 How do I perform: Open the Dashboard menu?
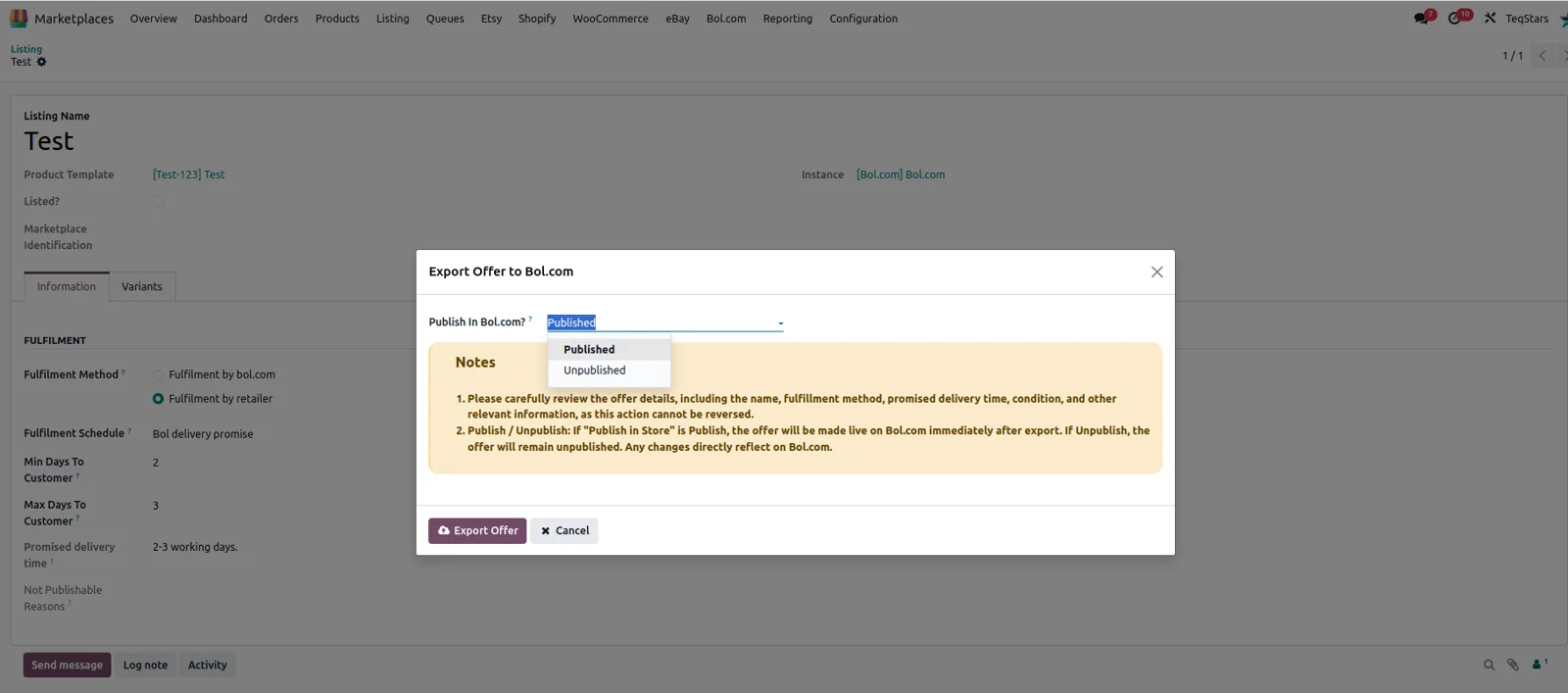tap(220, 19)
